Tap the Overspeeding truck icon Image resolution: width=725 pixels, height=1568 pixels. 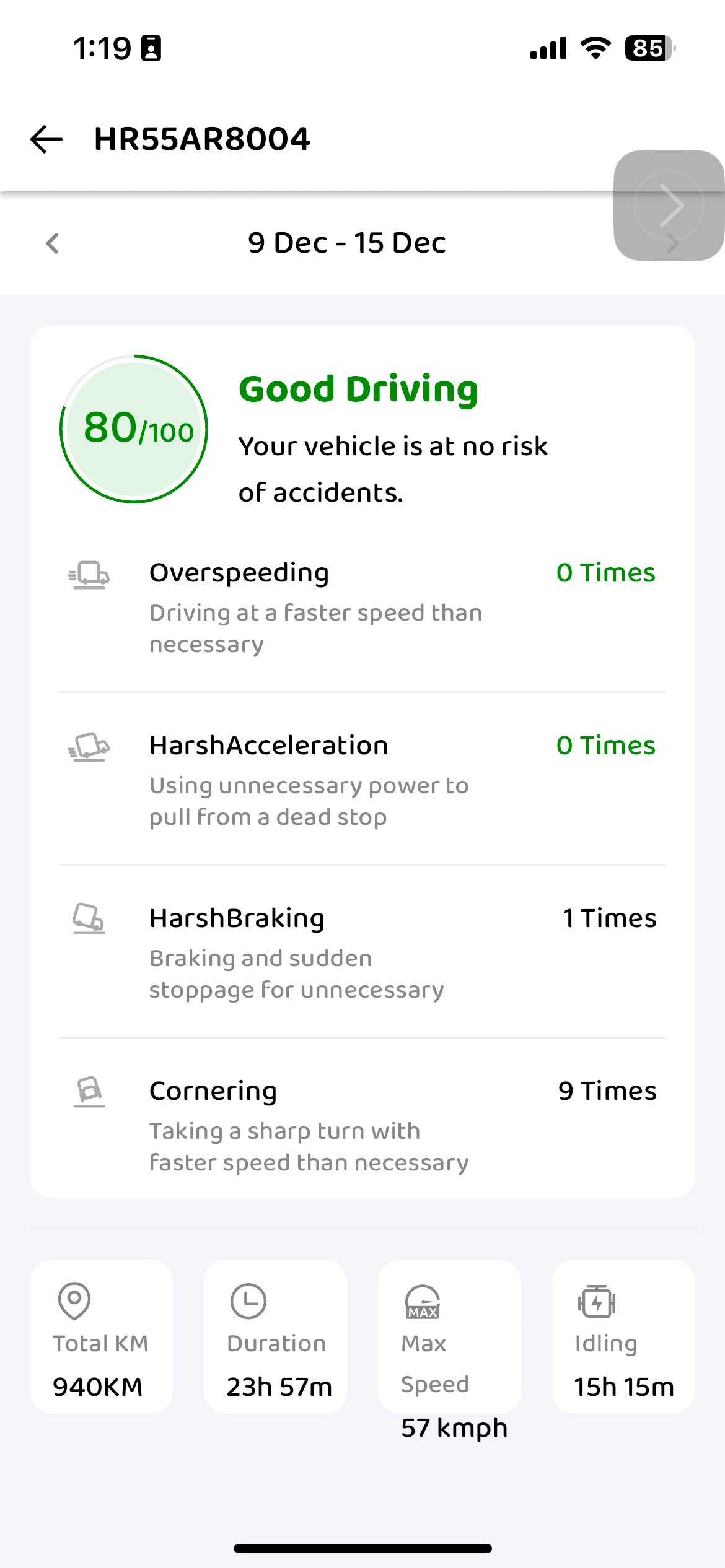tap(89, 575)
